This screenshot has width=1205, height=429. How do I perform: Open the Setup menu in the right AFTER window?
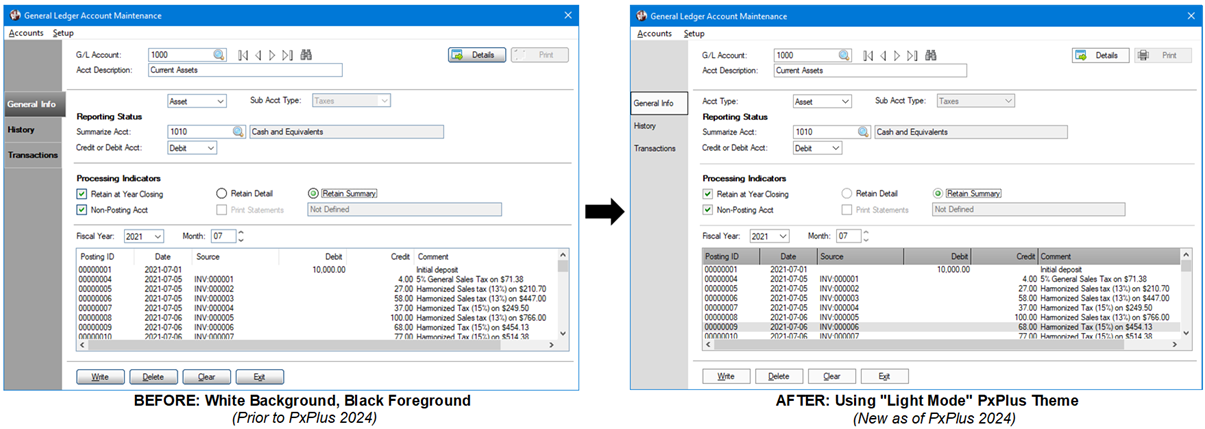coord(694,33)
